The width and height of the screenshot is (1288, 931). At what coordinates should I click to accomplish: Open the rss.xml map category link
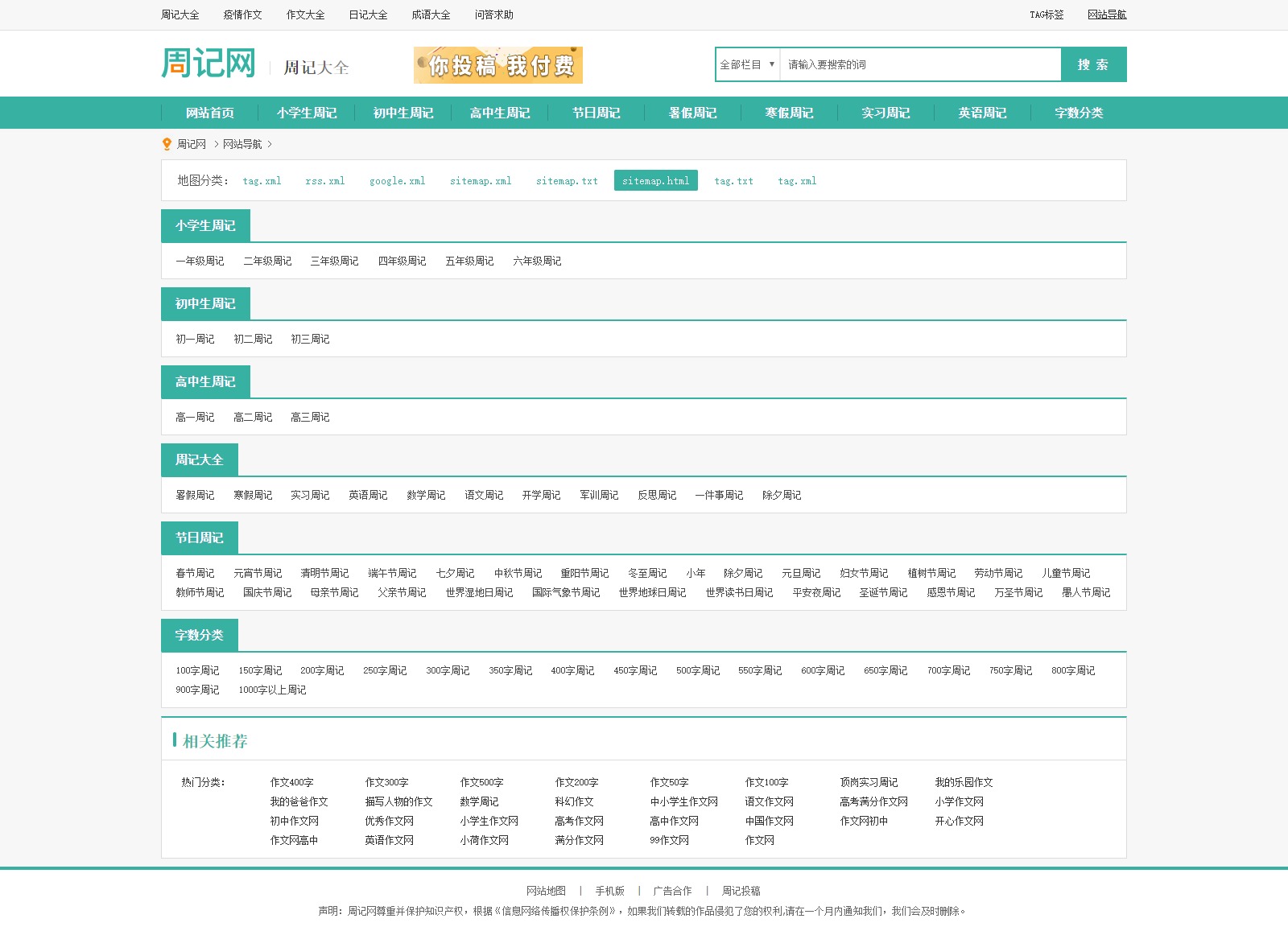pos(325,181)
